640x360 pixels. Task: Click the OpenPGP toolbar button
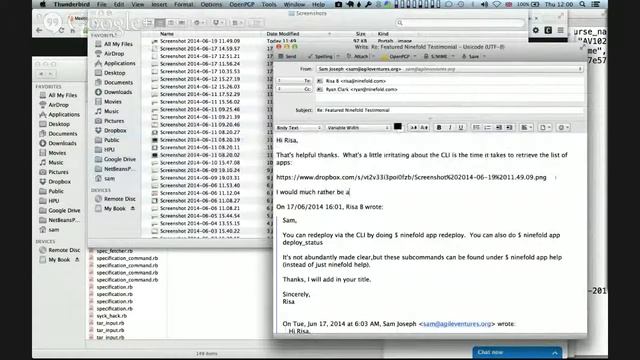coord(396,56)
